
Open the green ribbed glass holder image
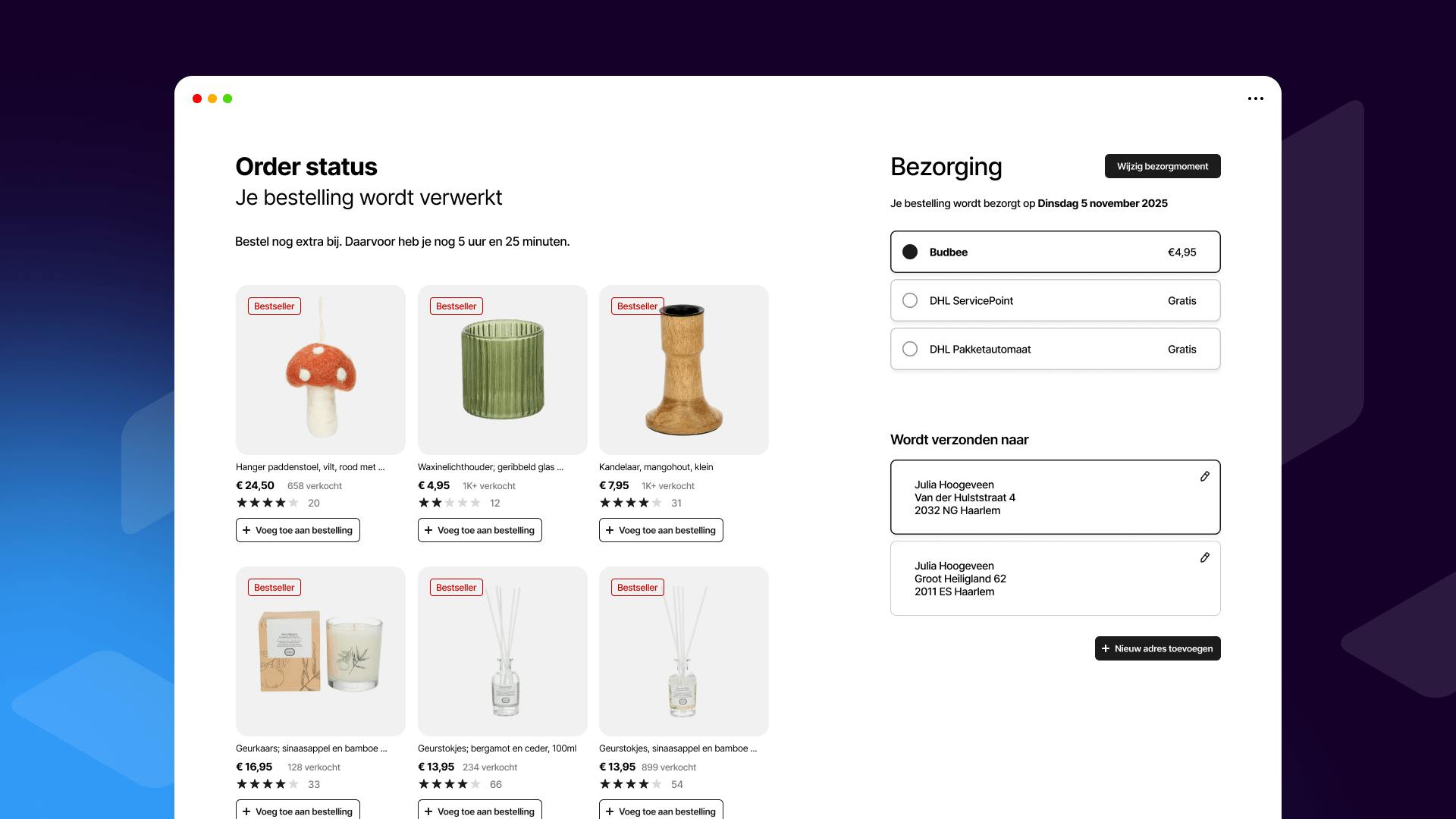(502, 370)
